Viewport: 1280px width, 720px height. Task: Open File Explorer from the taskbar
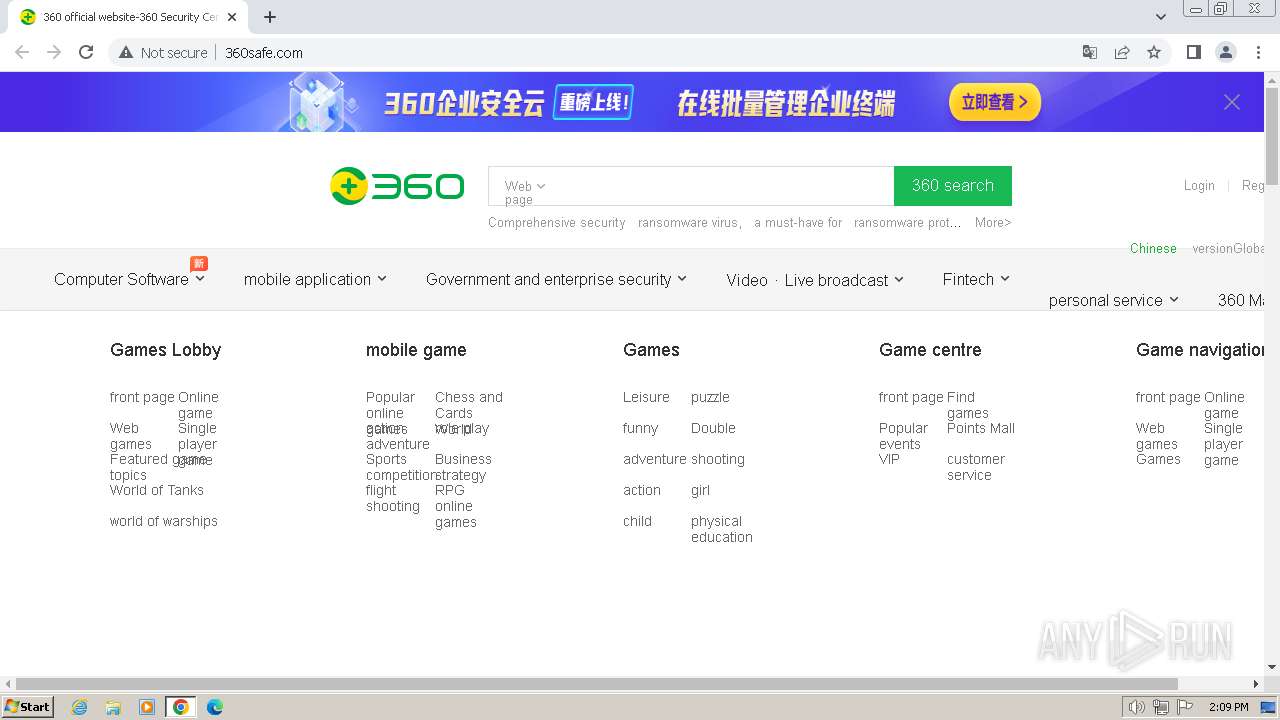tap(113, 707)
